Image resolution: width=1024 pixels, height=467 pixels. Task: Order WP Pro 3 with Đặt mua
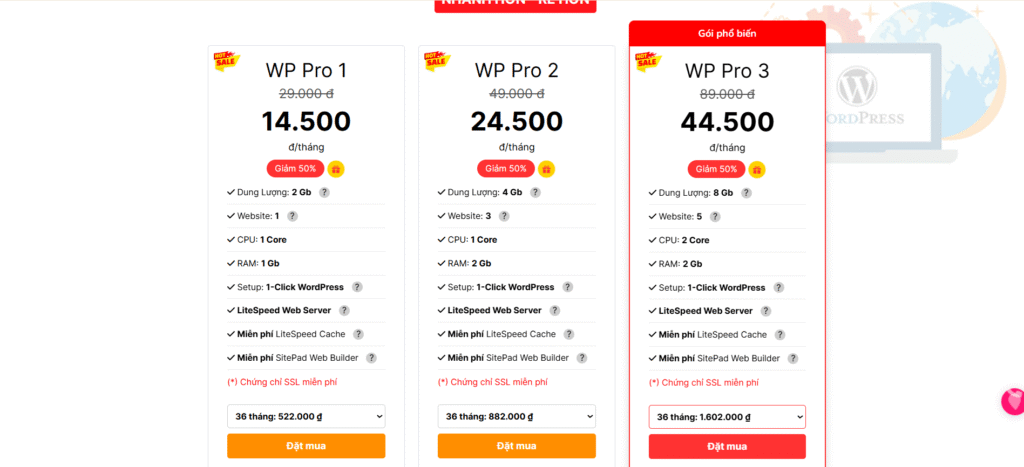pos(727,446)
